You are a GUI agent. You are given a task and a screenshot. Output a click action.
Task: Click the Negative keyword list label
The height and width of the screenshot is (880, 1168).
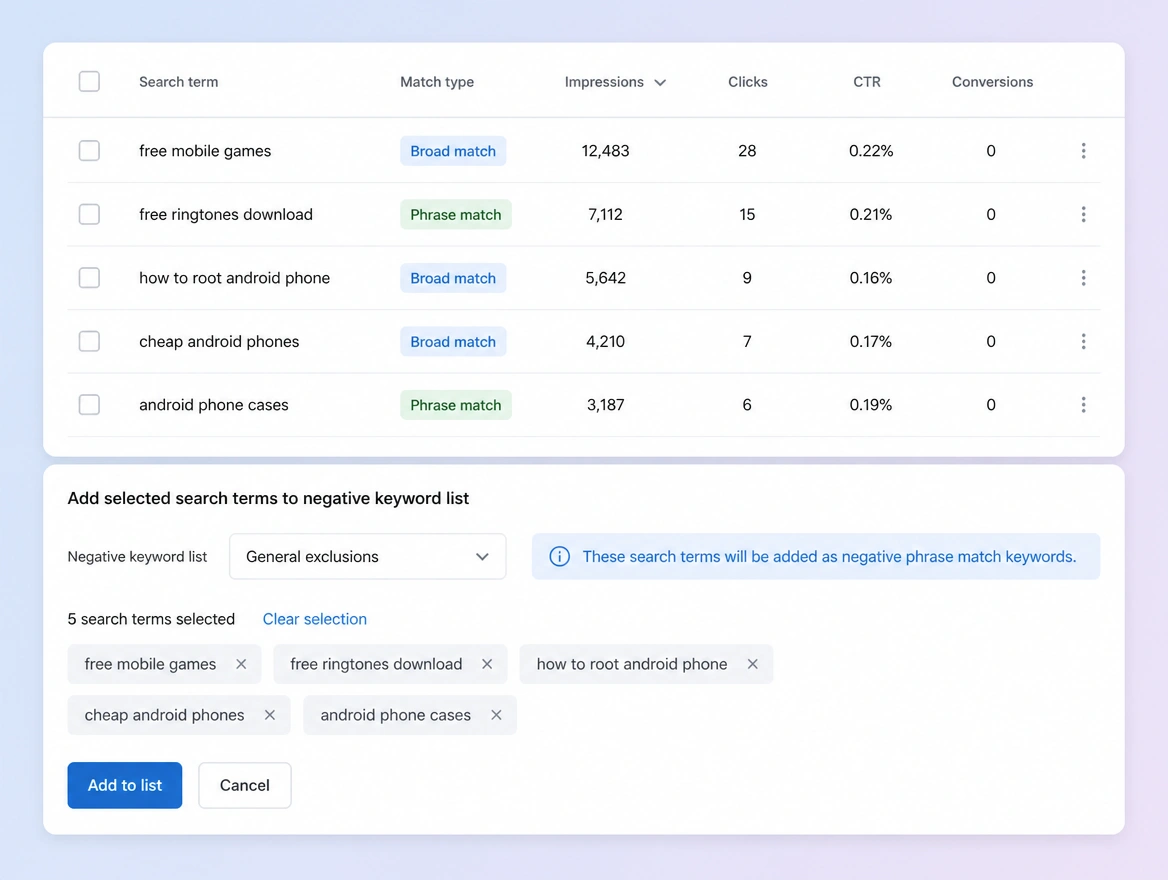pyautogui.click(x=137, y=557)
